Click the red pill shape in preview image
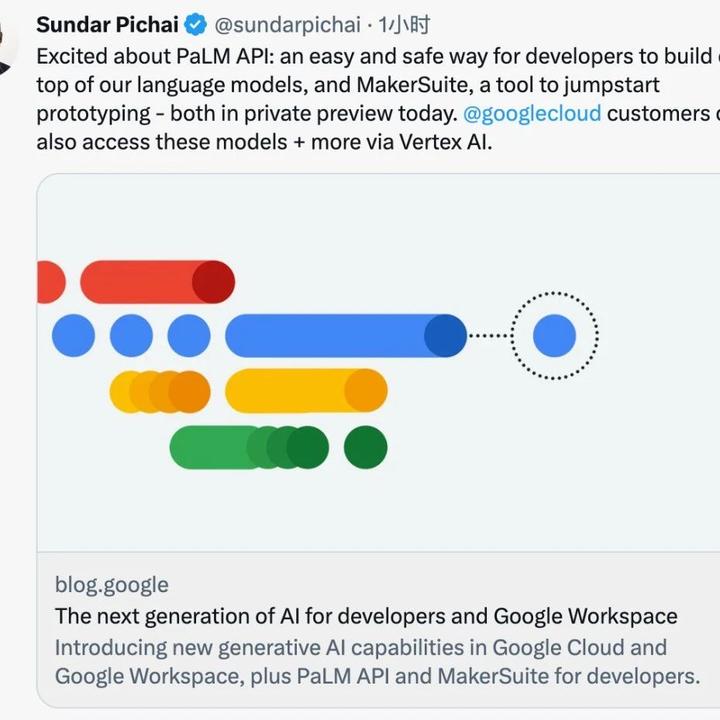 [157, 281]
